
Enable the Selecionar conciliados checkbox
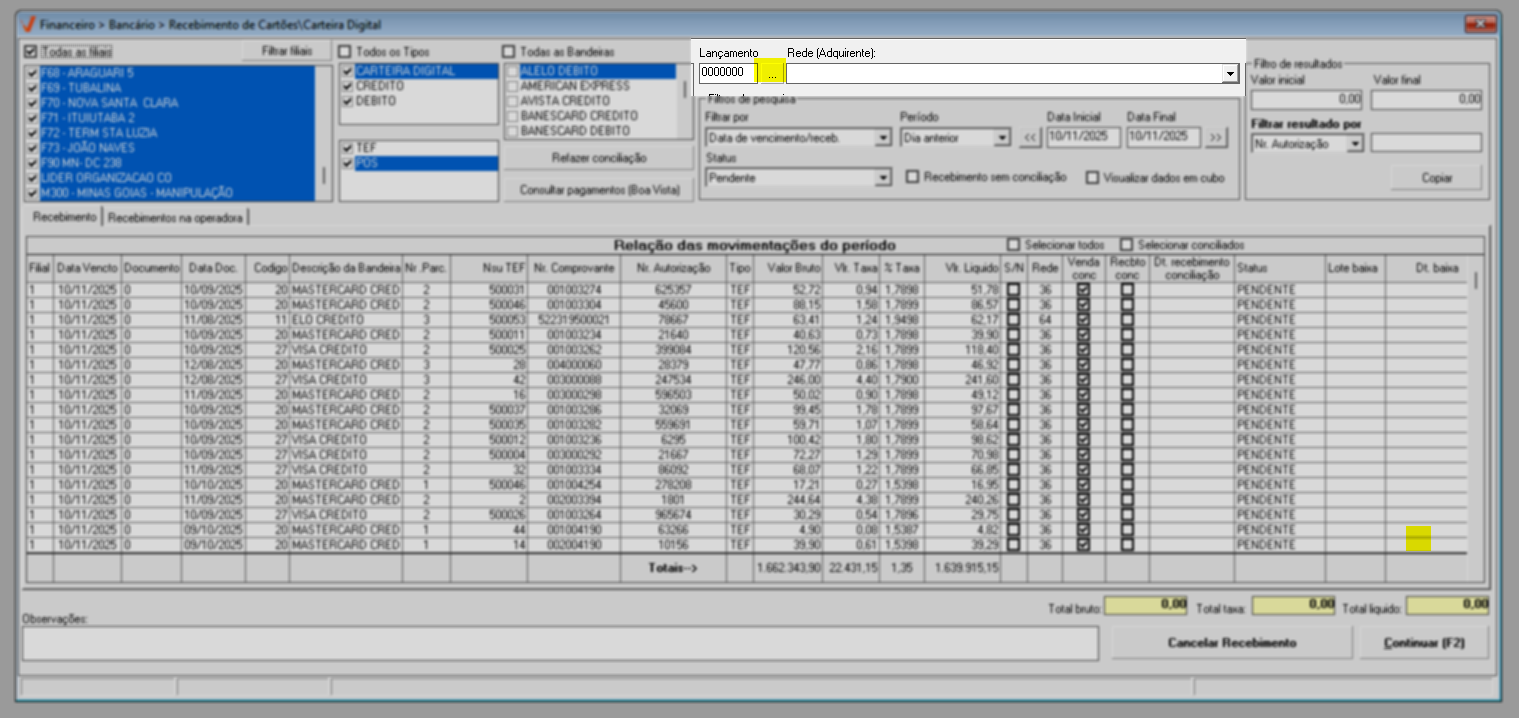point(1127,245)
